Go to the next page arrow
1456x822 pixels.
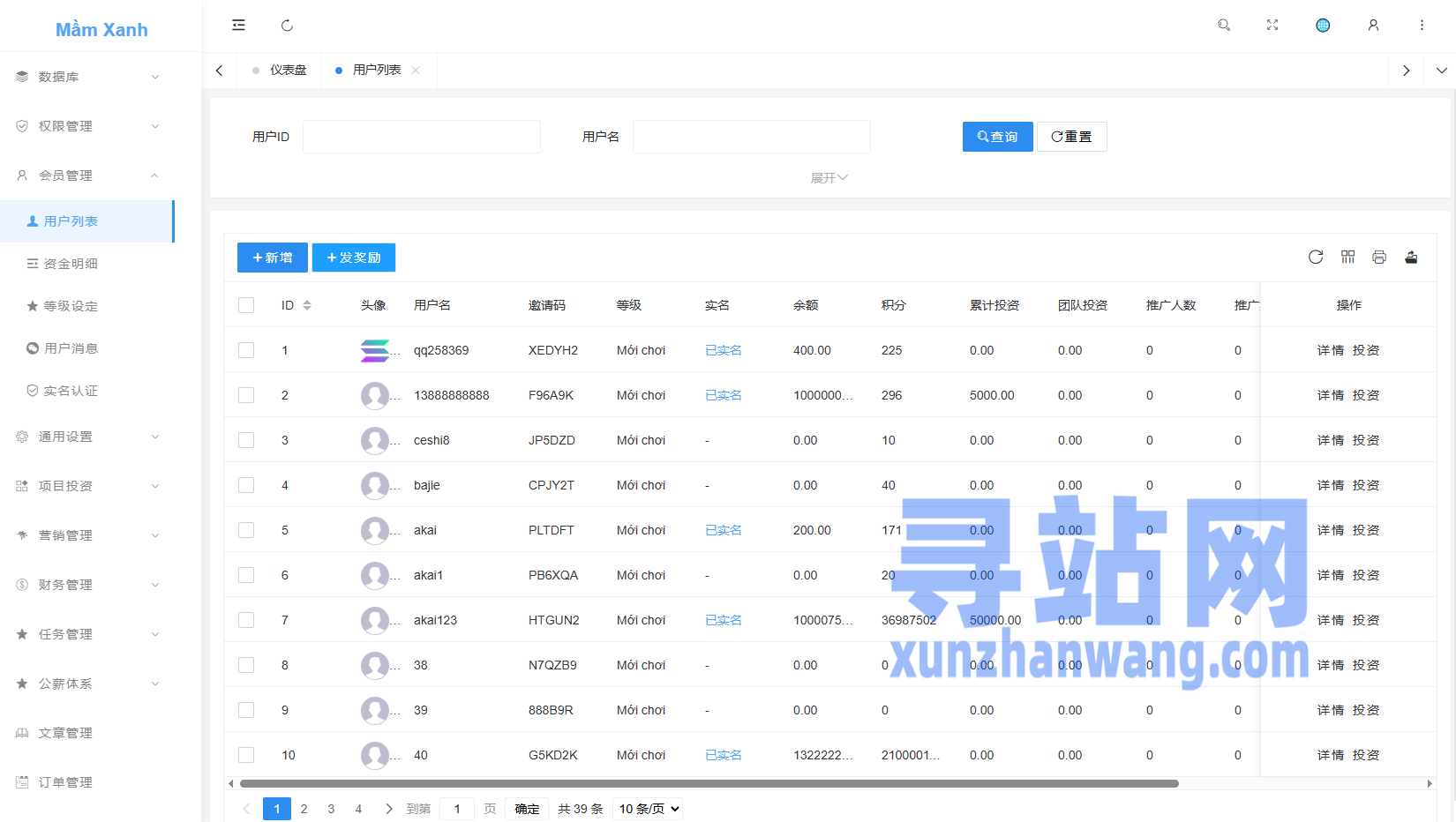[x=389, y=809]
